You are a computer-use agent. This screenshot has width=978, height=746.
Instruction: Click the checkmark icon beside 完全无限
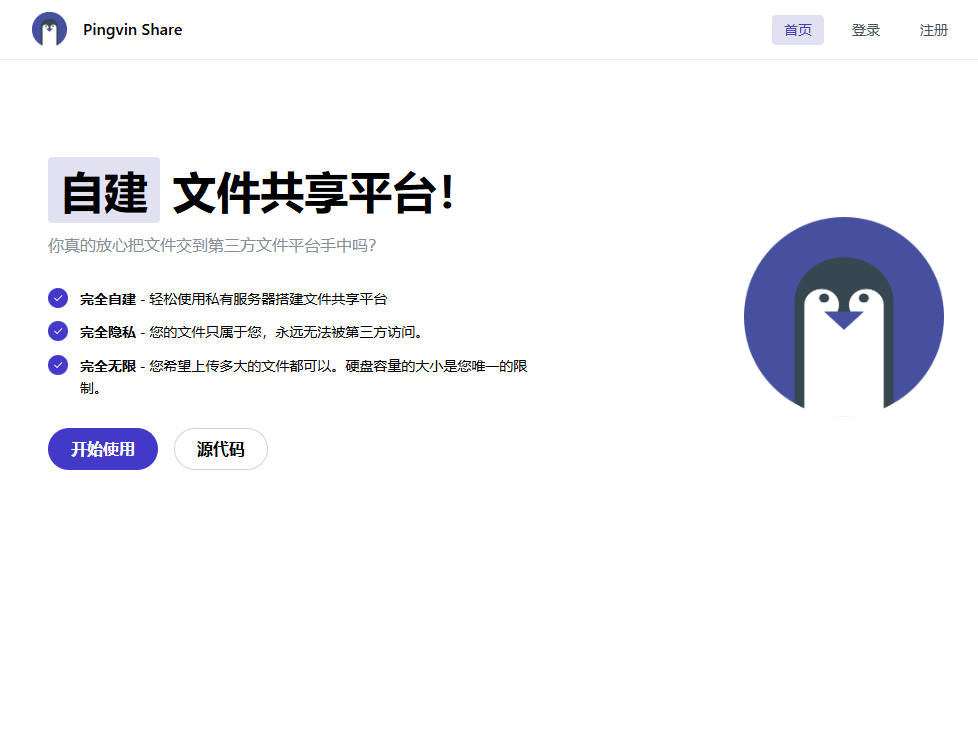point(58,365)
